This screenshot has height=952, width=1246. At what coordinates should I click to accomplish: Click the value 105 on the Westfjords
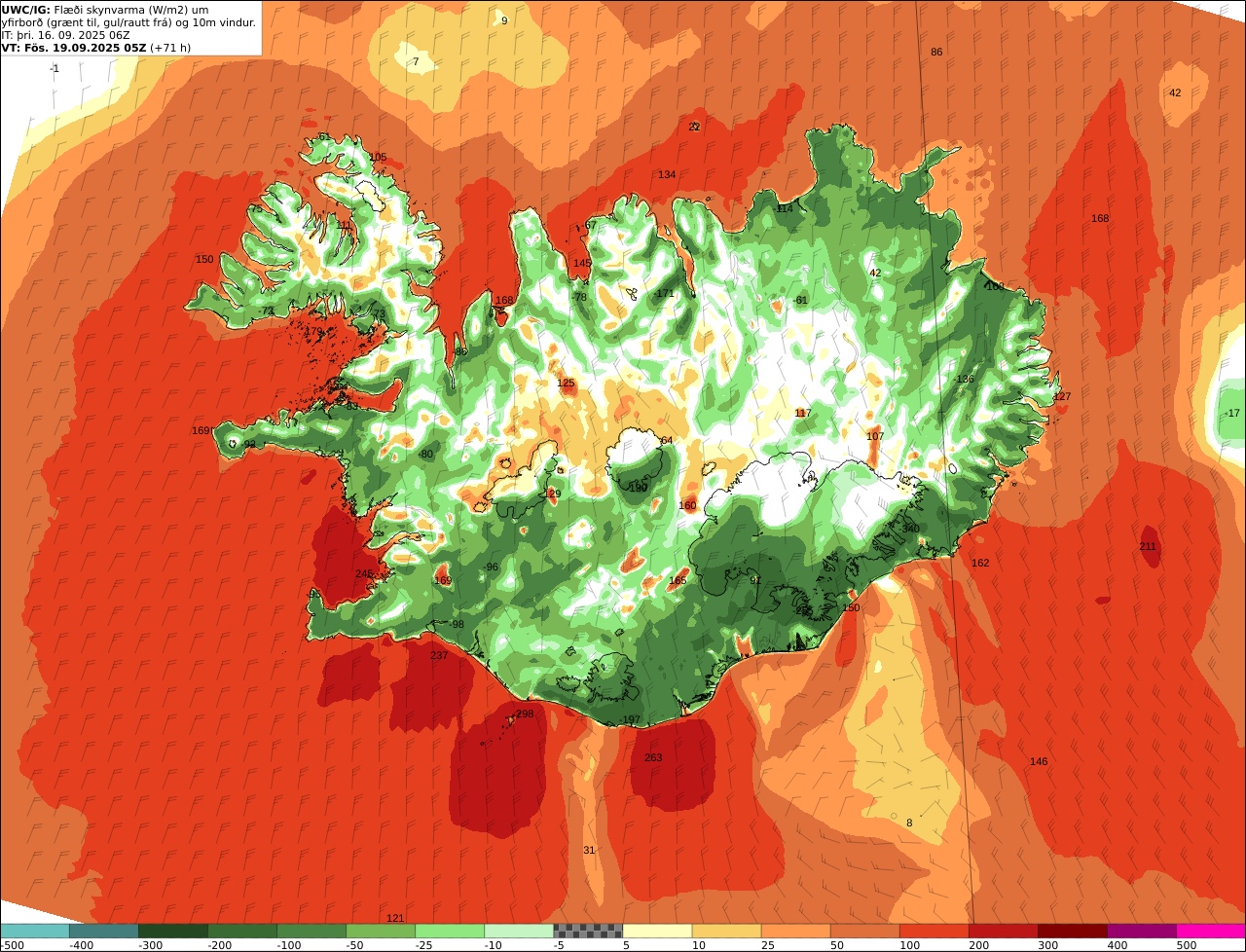coord(378,158)
